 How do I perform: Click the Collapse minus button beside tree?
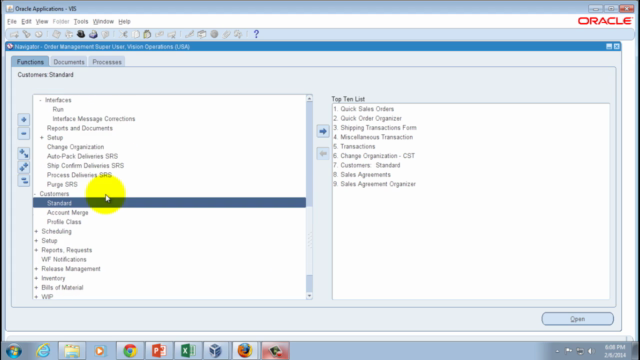(24, 133)
